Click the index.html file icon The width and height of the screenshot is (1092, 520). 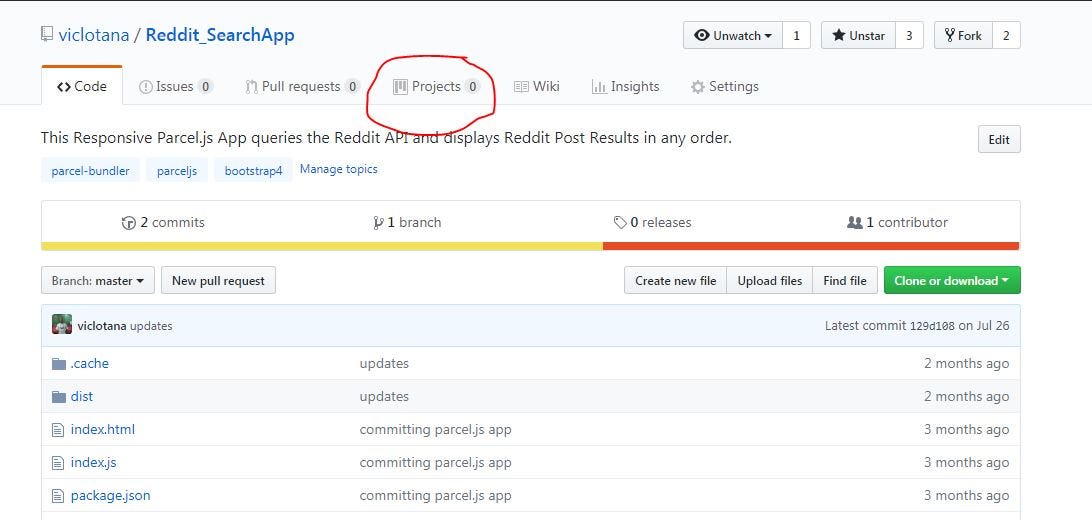pyautogui.click(x=58, y=430)
